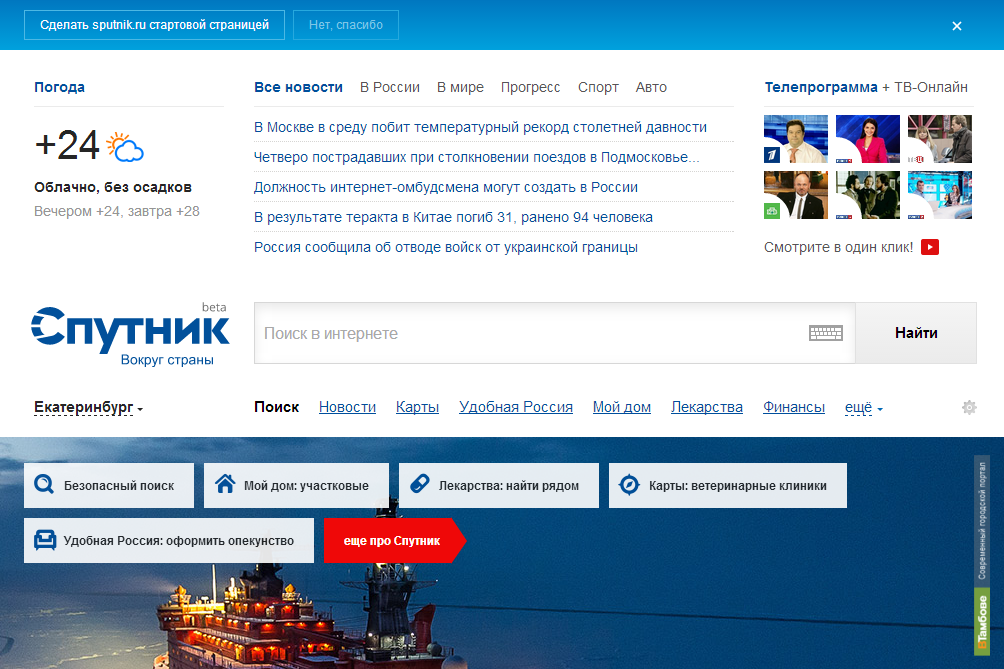Expand the Екатеринбург city dropdown

(x=88, y=408)
